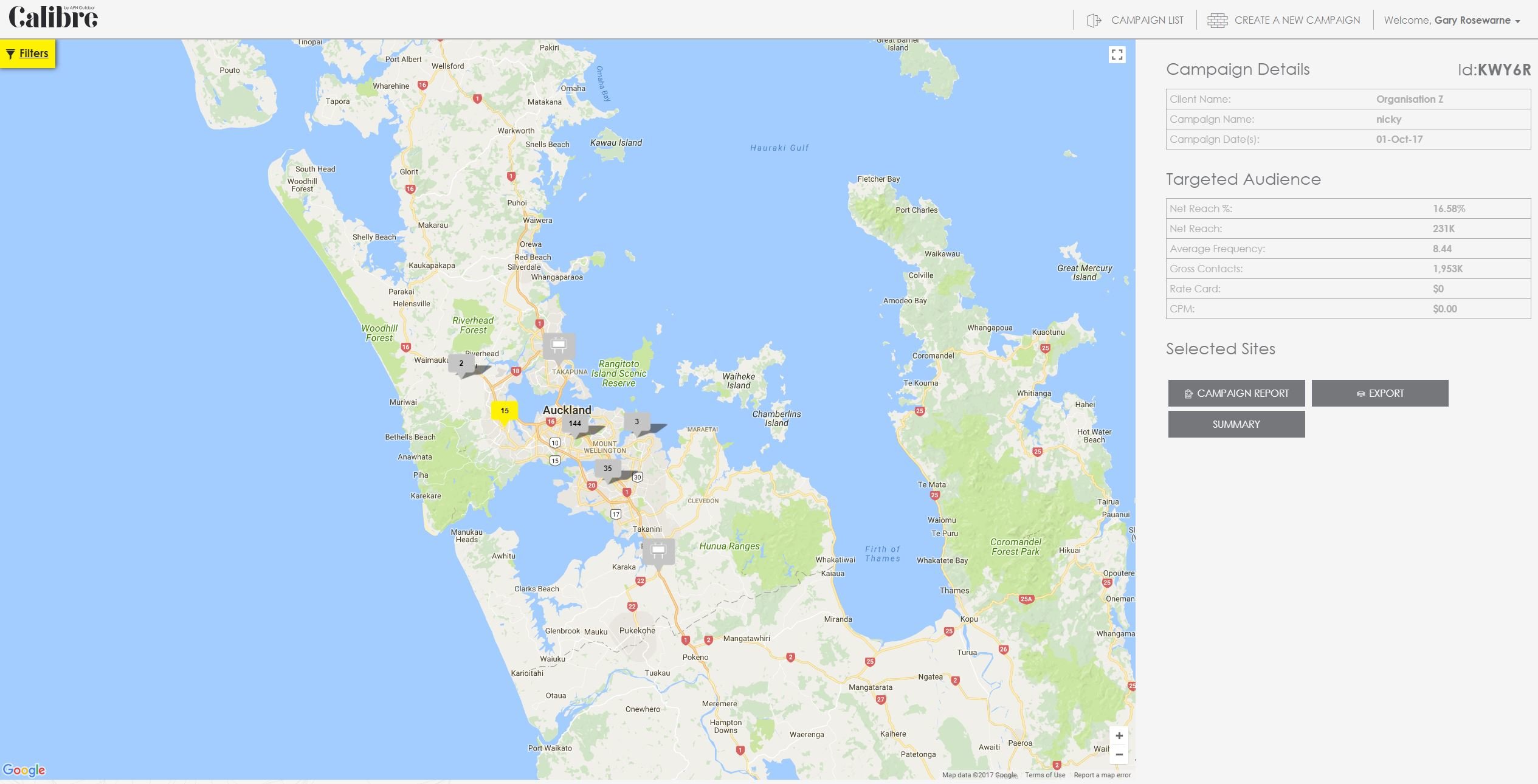
Task: Click the cluster marker labeled 2
Action: click(461, 363)
